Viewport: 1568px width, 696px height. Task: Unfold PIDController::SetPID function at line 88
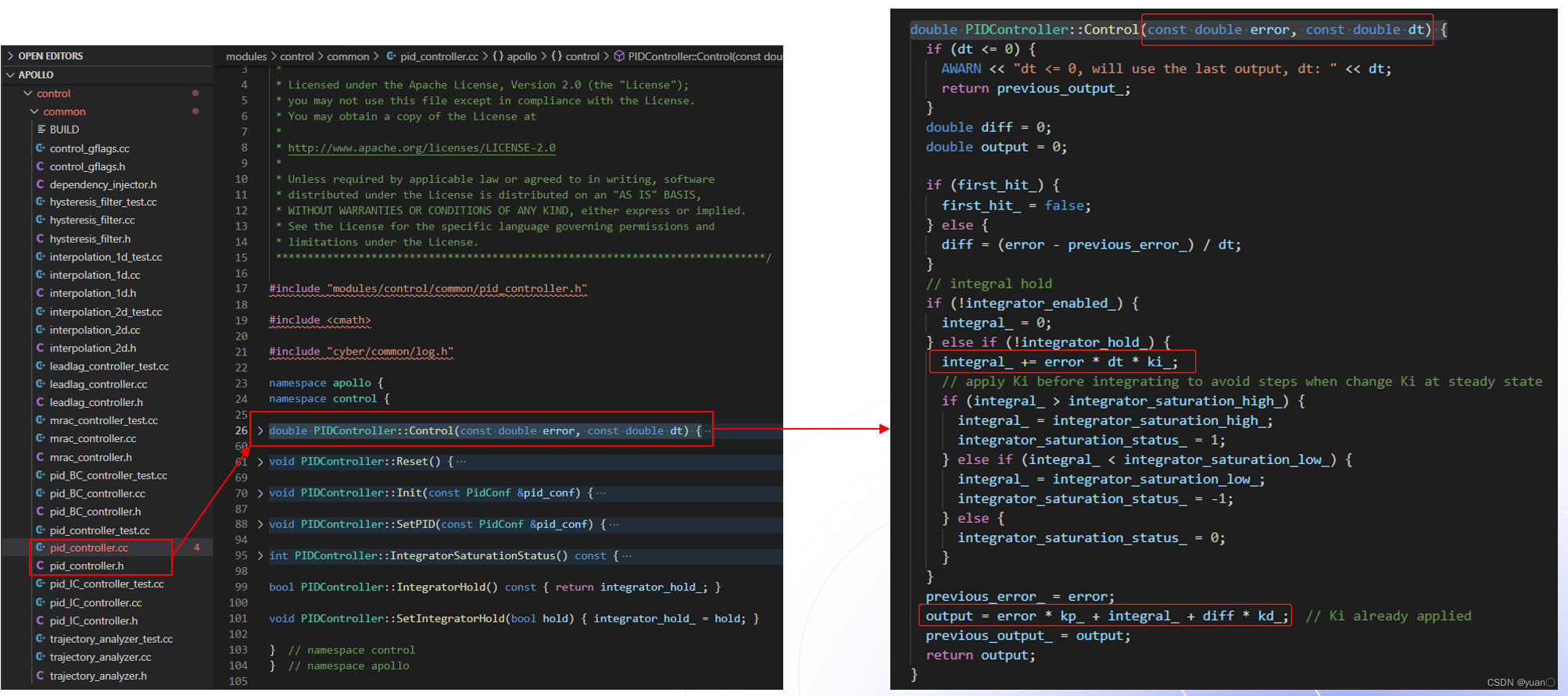tap(260, 524)
